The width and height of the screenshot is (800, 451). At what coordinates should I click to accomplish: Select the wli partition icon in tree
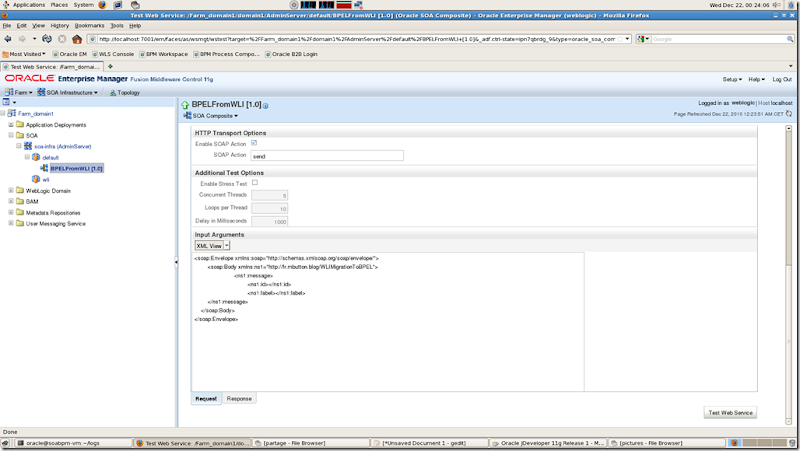36,179
